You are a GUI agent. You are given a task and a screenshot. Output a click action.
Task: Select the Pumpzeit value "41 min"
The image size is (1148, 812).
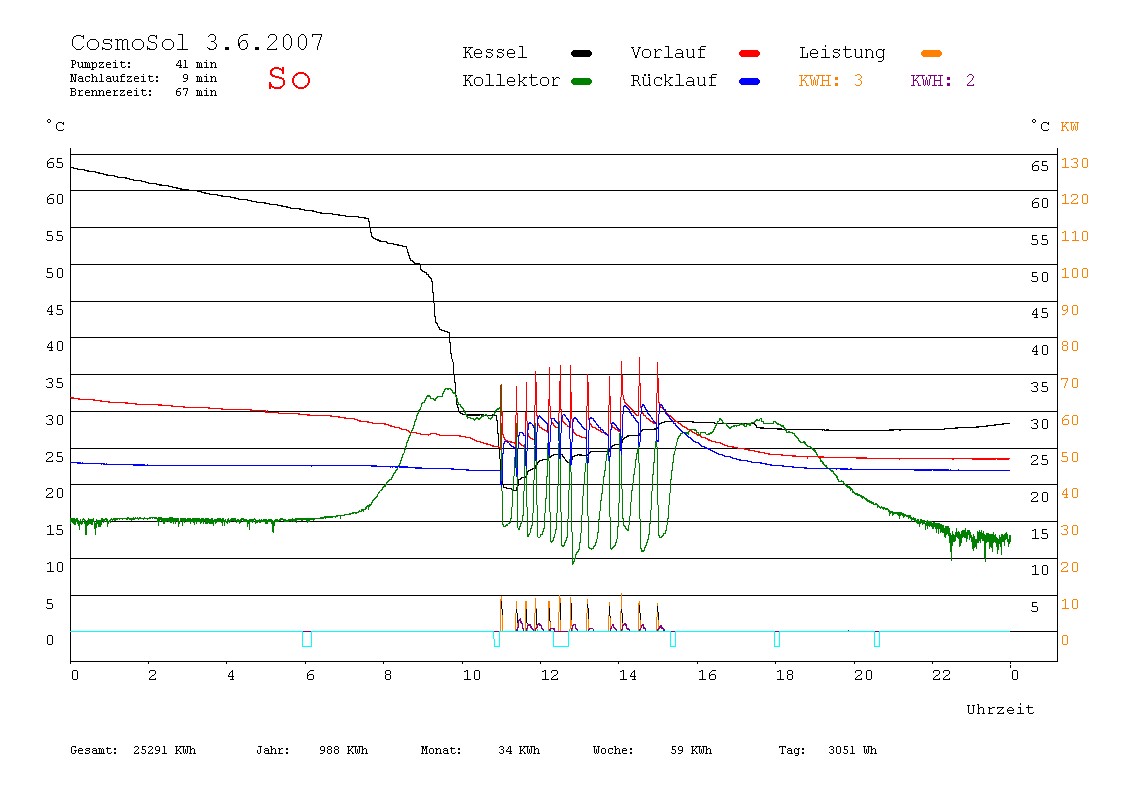(x=195, y=64)
